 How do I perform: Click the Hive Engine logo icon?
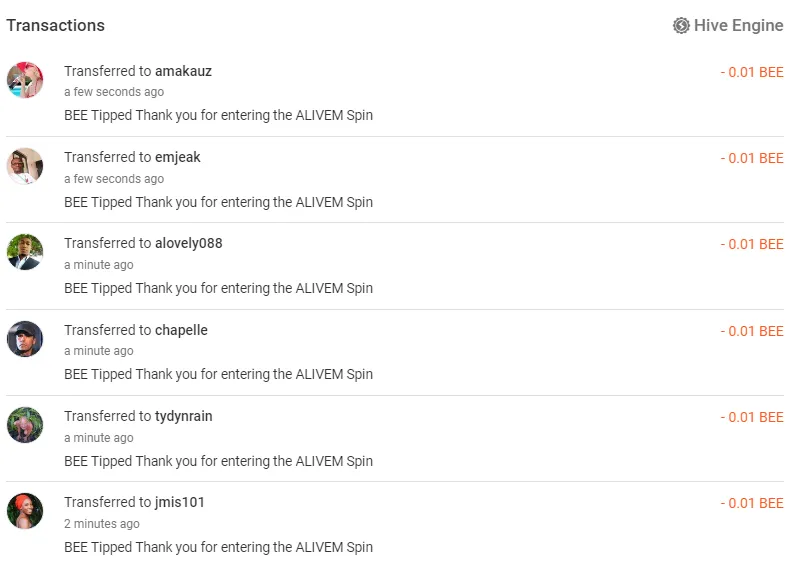pos(681,26)
